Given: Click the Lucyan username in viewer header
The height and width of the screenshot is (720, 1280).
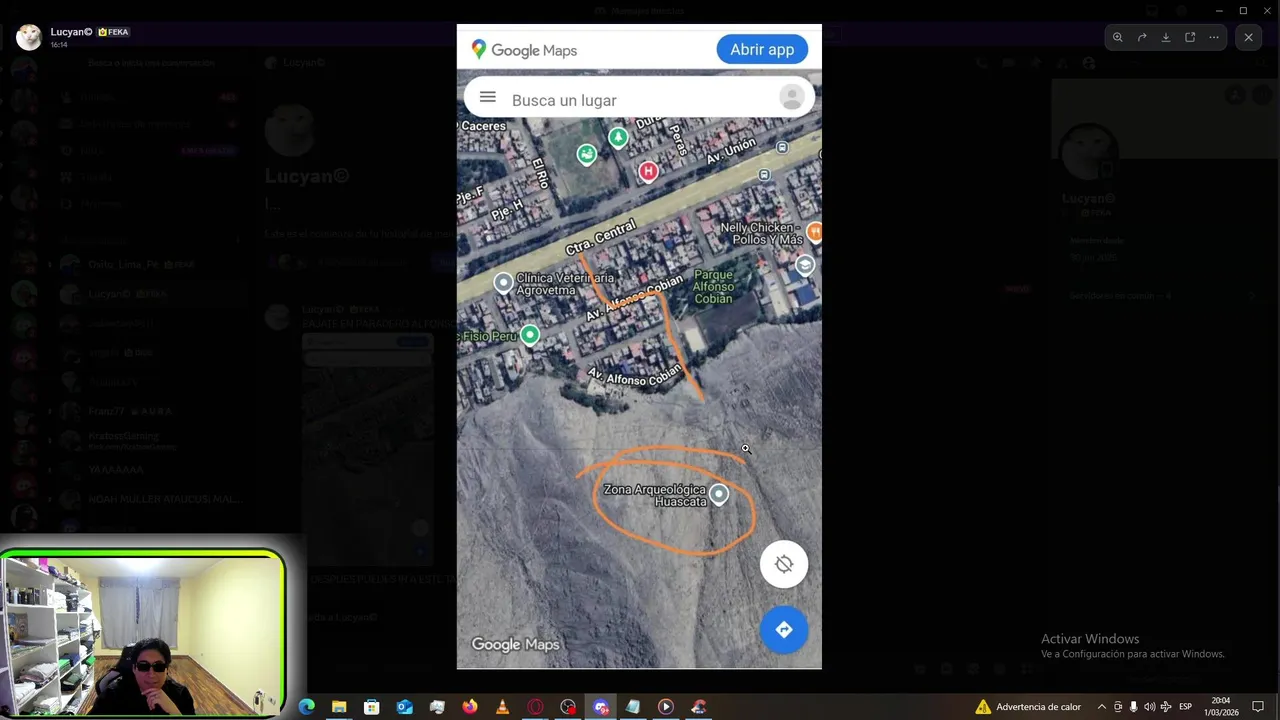Looking at the screenshot, I should pyautogui.click(x=72, y=32).
